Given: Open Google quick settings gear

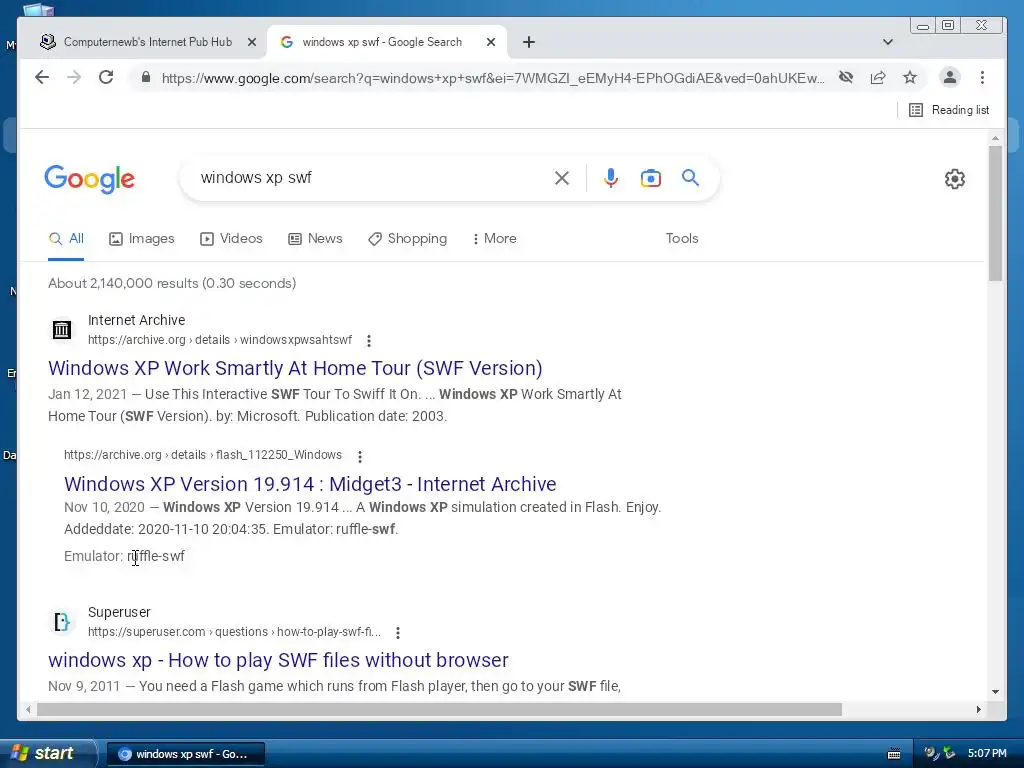Looking at the screenshot, I should [x=955, y=179].
